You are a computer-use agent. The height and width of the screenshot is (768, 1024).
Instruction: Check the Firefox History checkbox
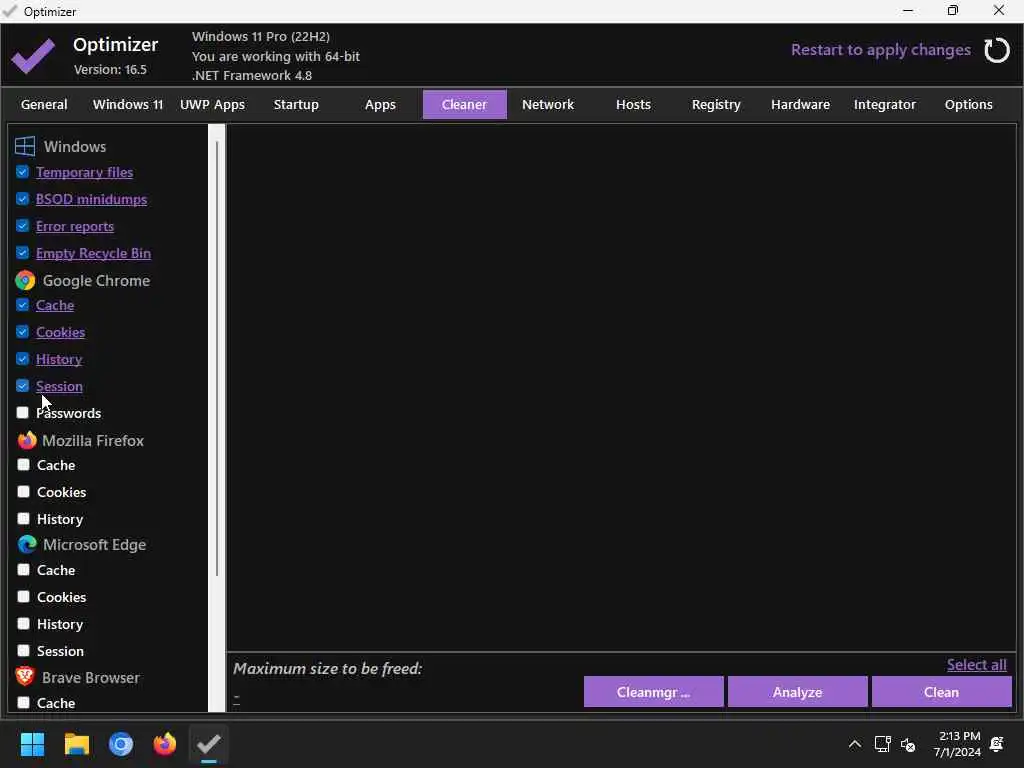24,518
